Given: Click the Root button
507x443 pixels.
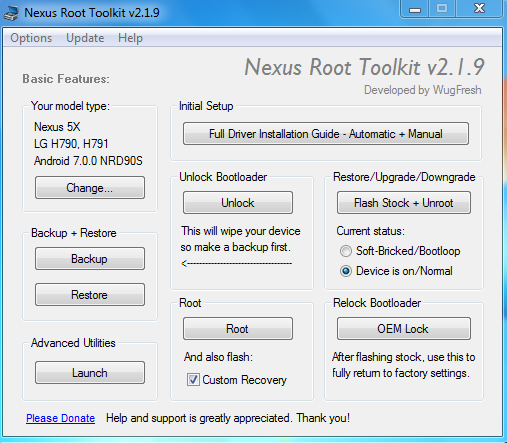Looking at the screenshot, I should point(238,329).
